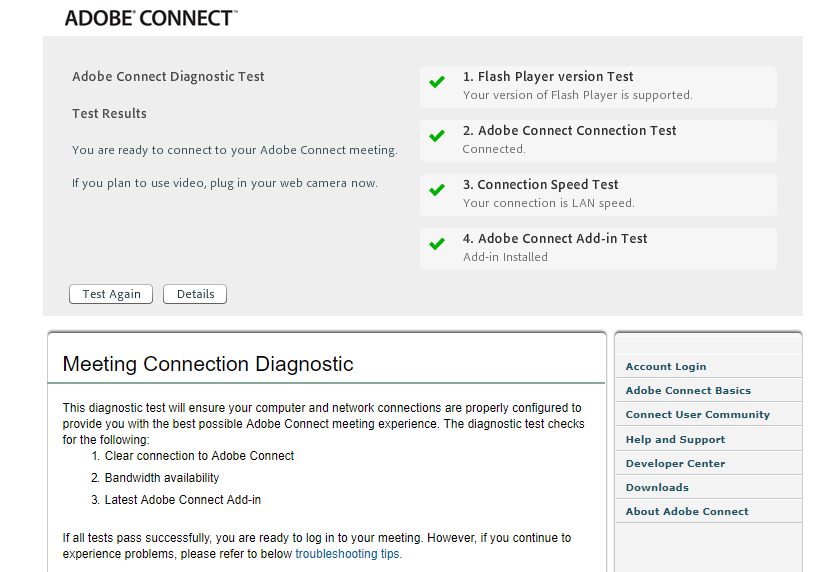Open Help and Support

[x=675, y=440]
